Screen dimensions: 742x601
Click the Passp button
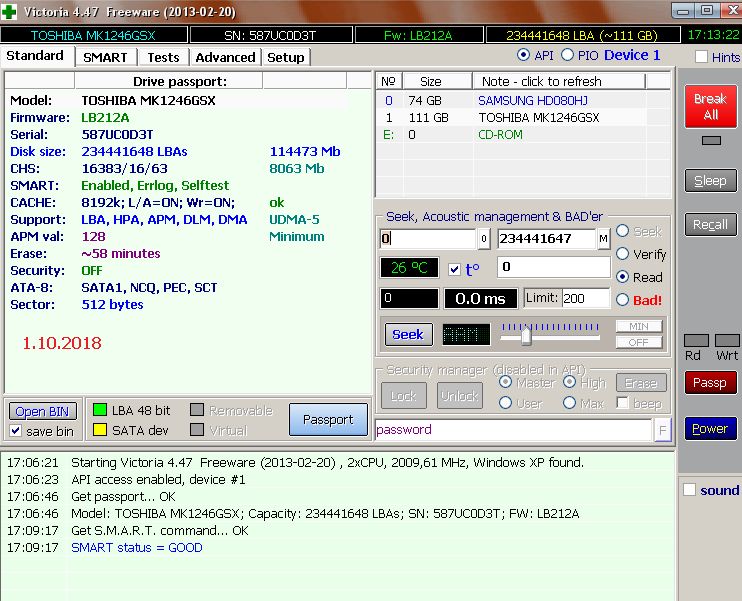710,382
